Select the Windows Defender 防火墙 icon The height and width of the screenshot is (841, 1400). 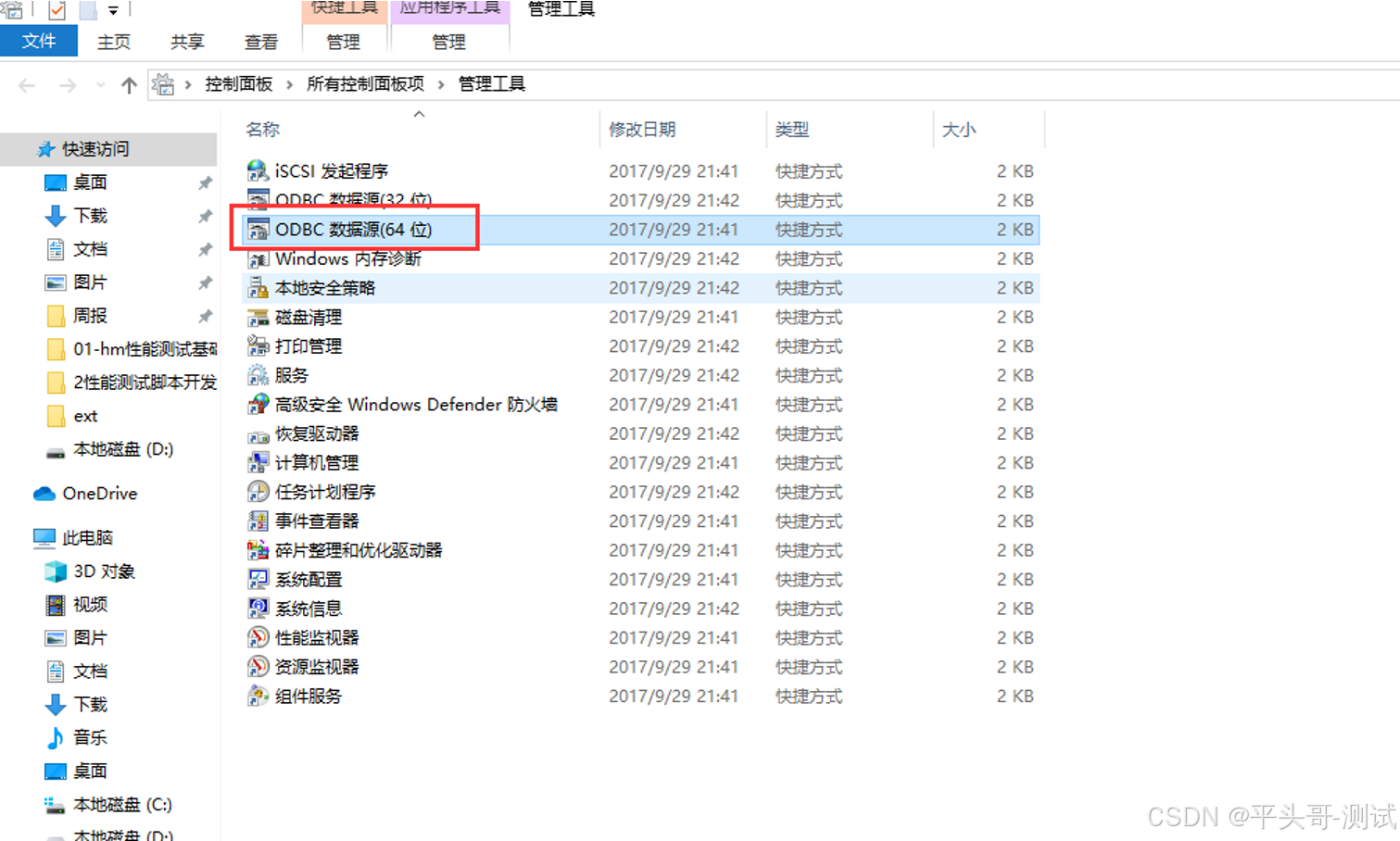[x=258, y=404]
